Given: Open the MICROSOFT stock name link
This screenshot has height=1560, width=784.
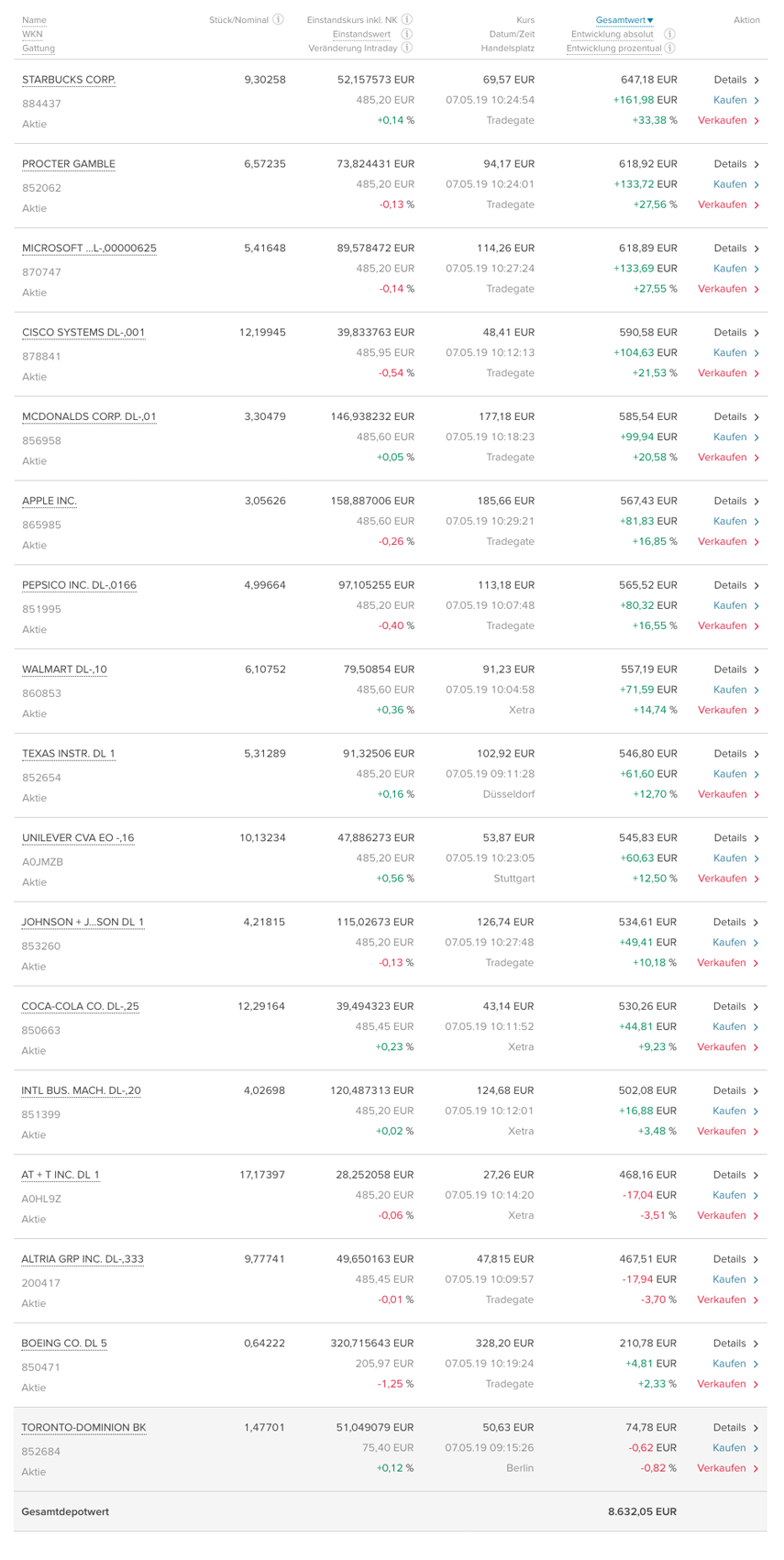Looking at the screenshot, I should [89, 249].
